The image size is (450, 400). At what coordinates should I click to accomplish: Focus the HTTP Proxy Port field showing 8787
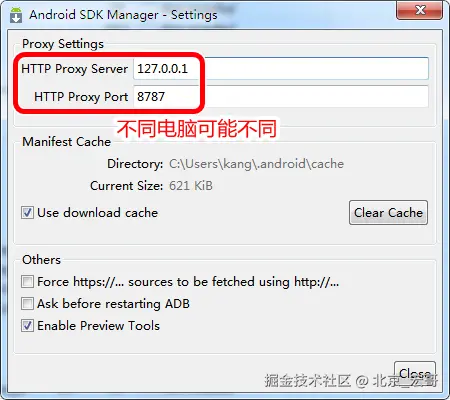281,97
